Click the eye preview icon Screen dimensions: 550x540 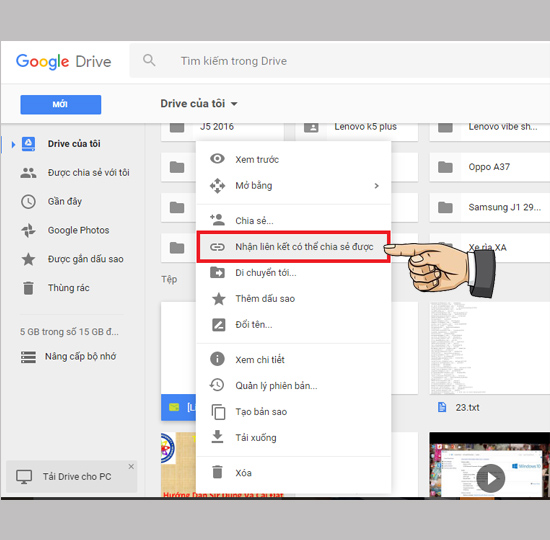click(x=217, y=159)
